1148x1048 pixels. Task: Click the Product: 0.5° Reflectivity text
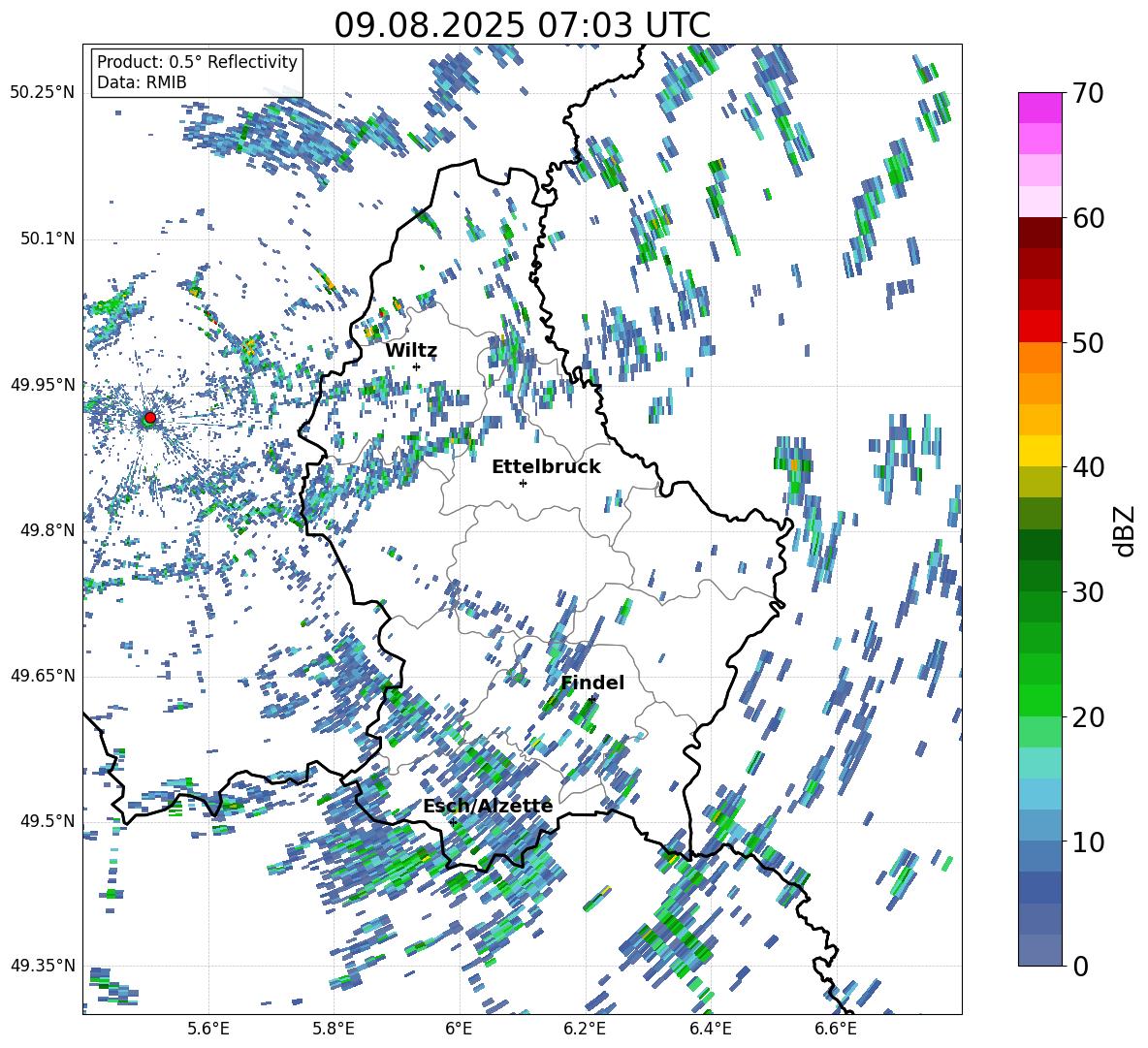point(197,62)
